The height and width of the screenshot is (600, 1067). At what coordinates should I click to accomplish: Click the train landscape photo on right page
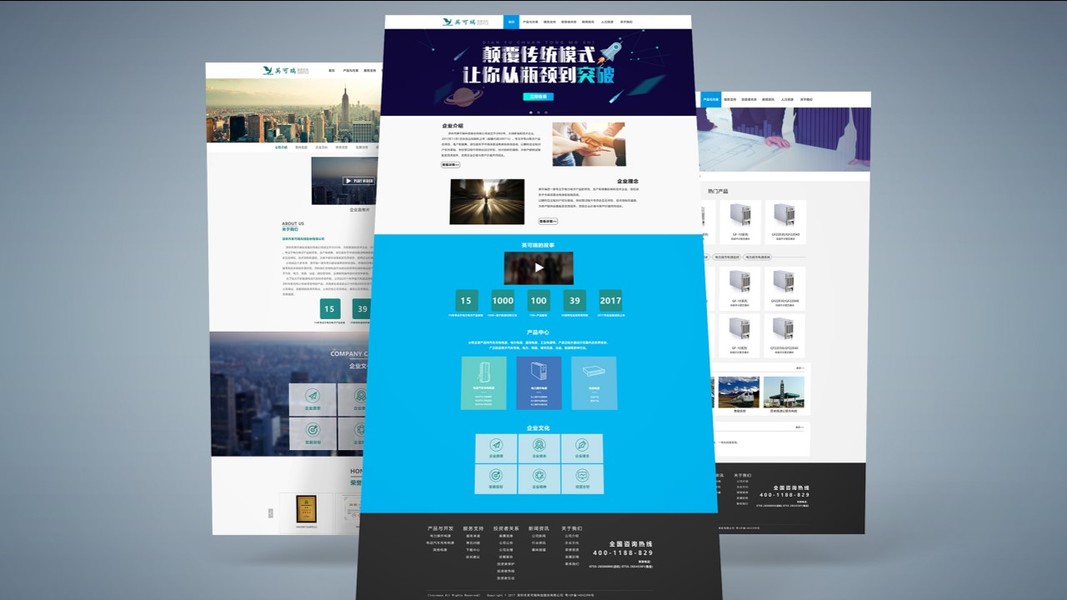[738, 392]
